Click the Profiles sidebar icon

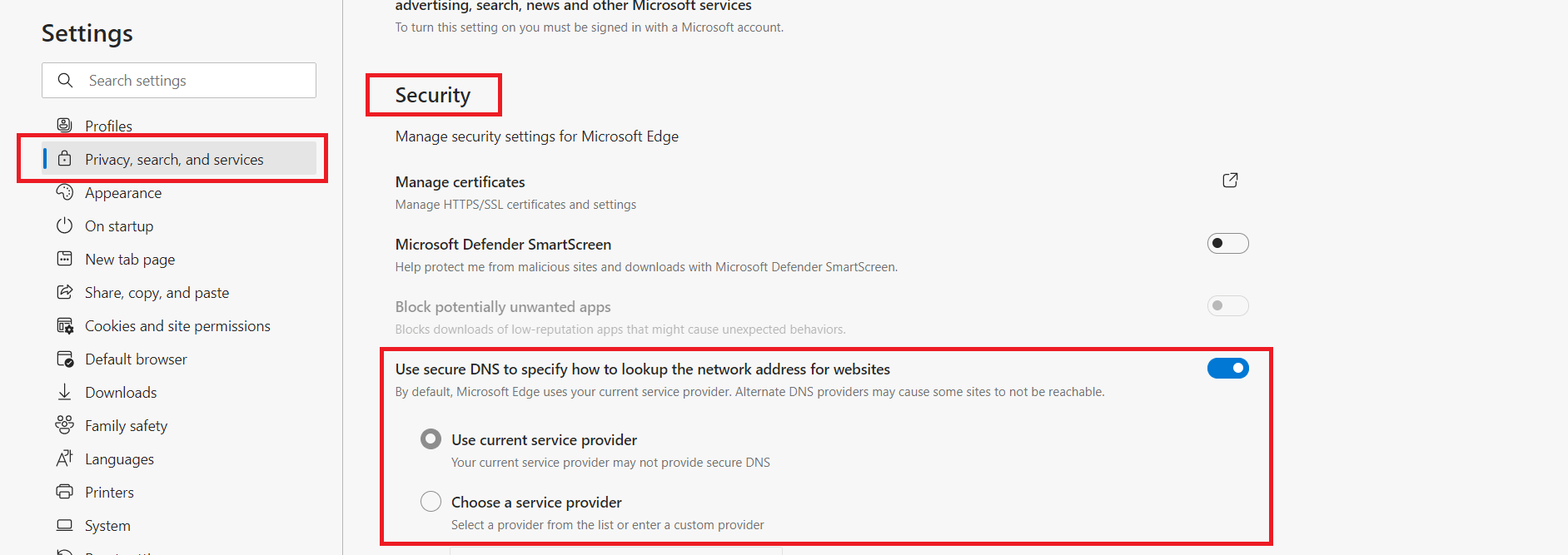point(64,125)
